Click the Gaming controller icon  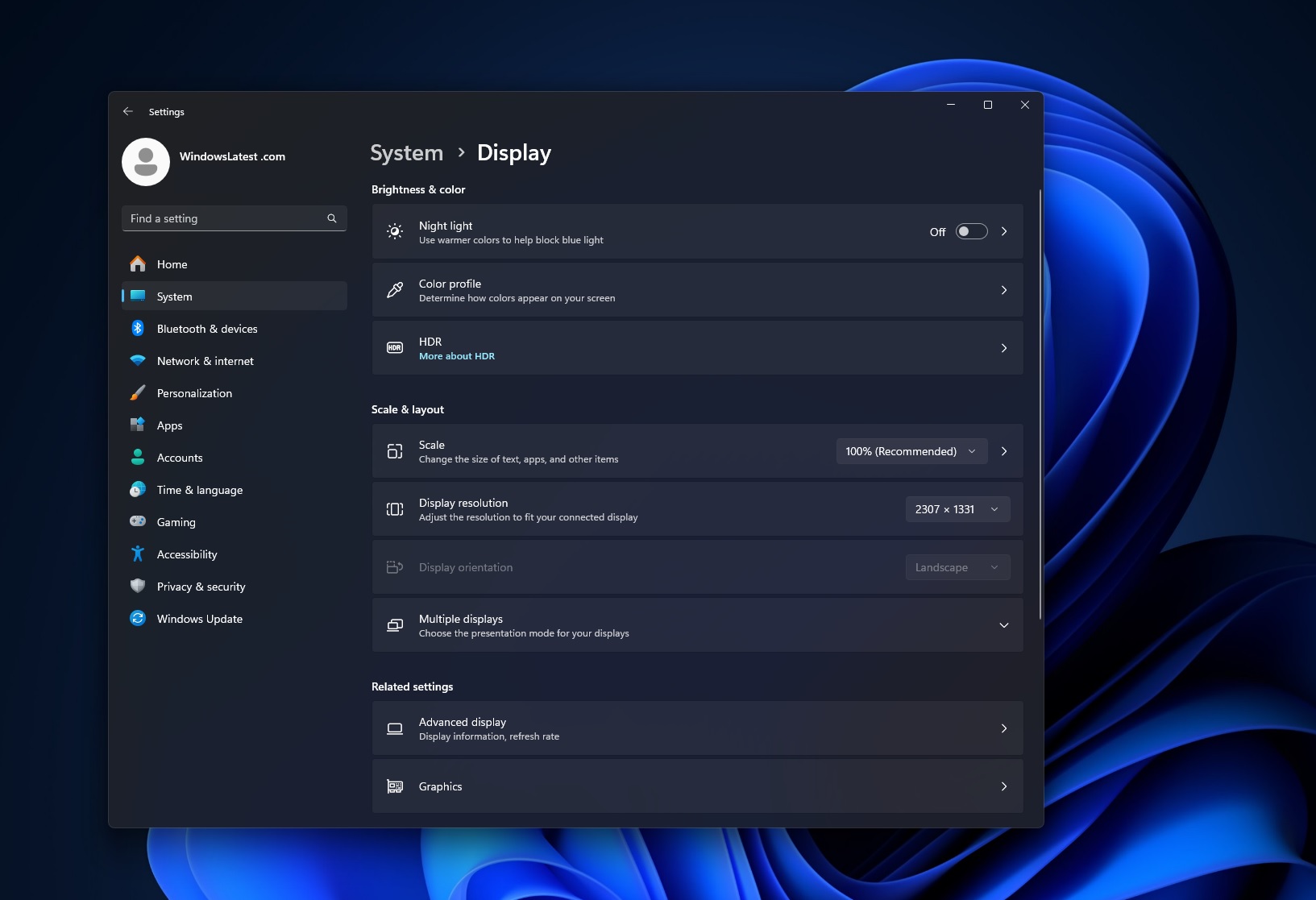[x=138, y=522]
